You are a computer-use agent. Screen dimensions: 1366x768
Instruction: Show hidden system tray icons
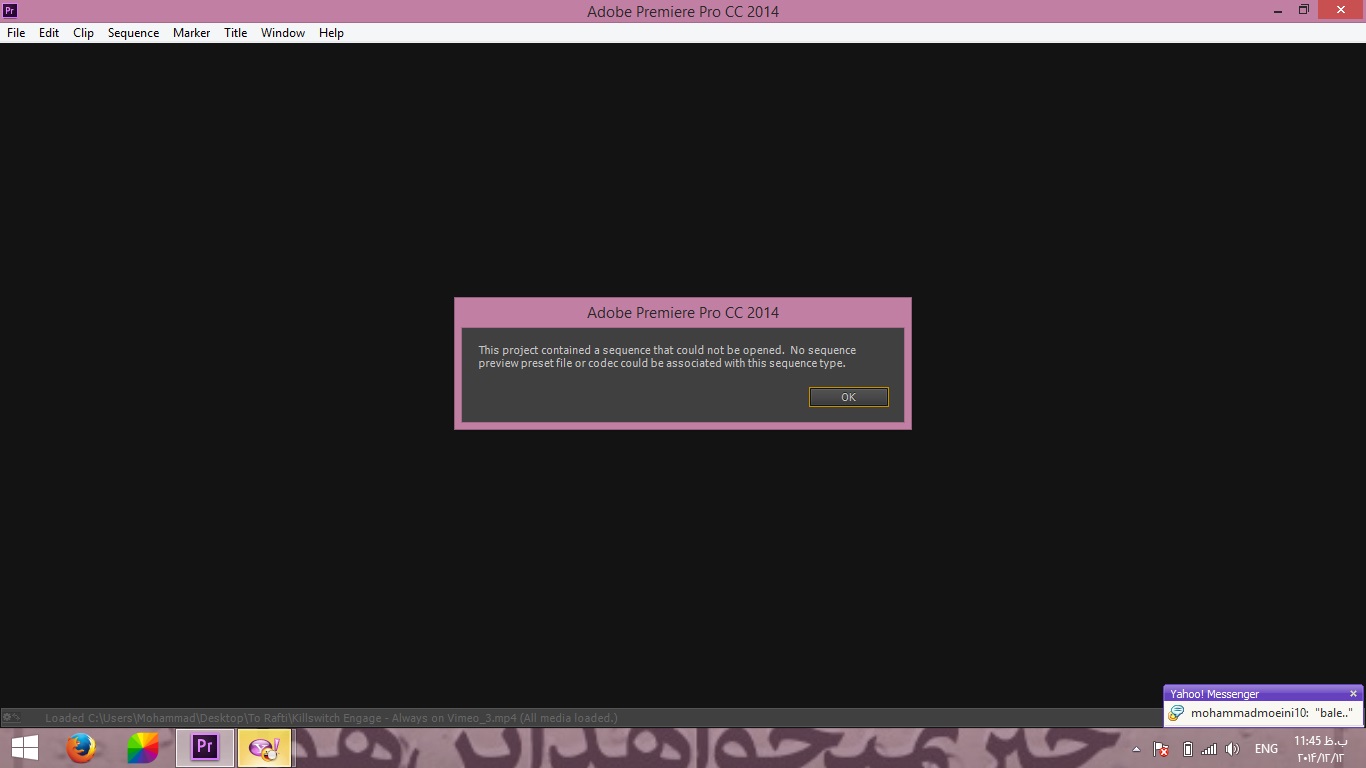point(1136,749)
